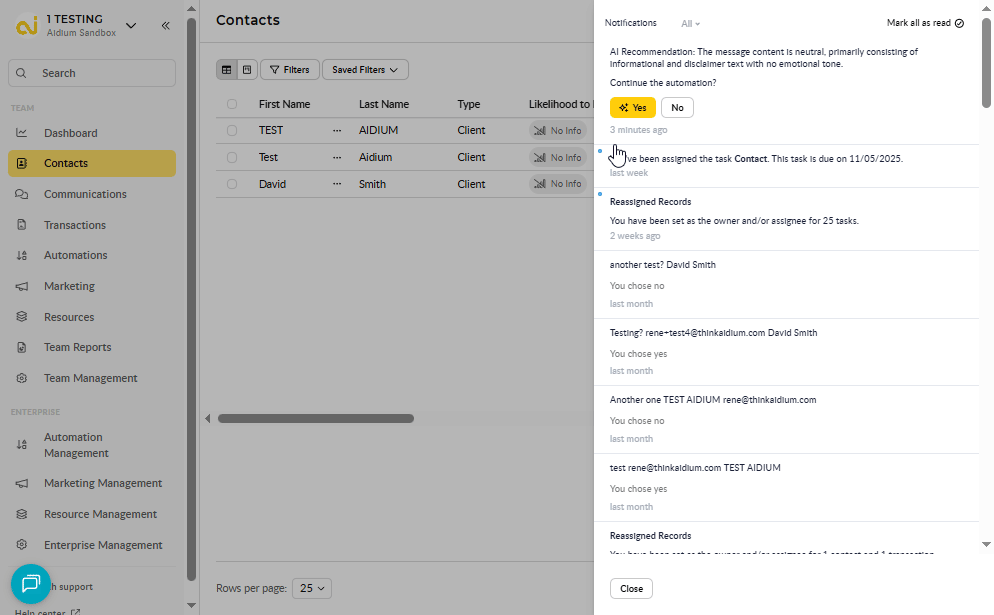Click Mark all as read
Screen dimensions: 994x615
[925, 23]
